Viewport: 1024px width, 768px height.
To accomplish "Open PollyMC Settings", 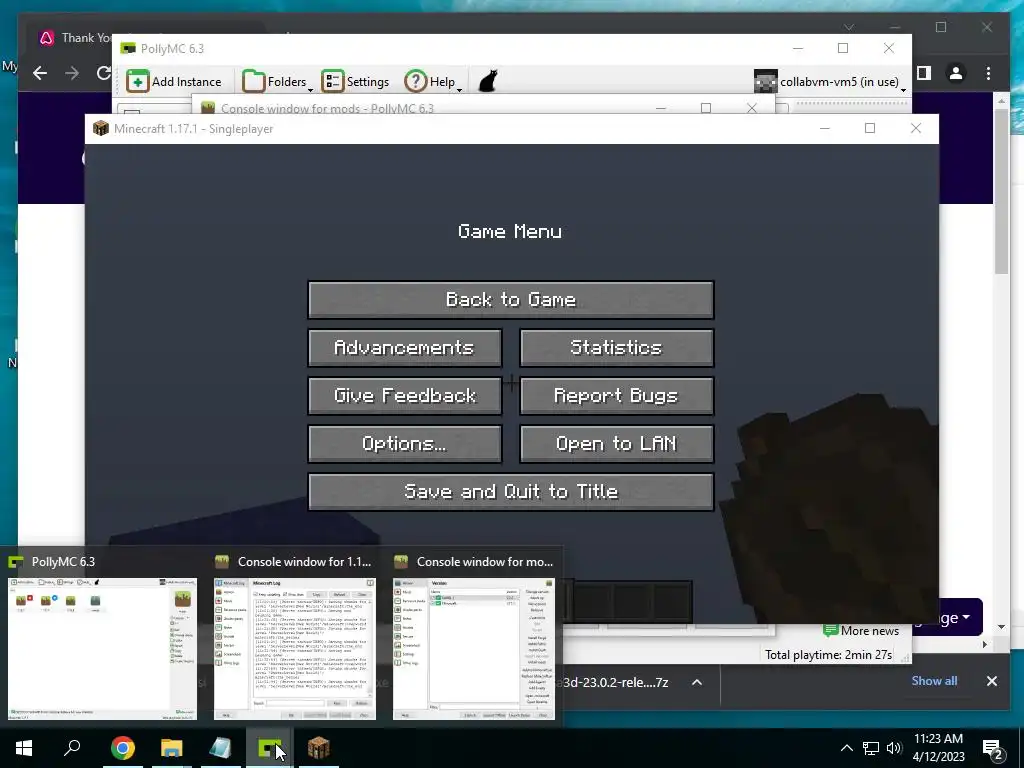I will coord(355,82).
